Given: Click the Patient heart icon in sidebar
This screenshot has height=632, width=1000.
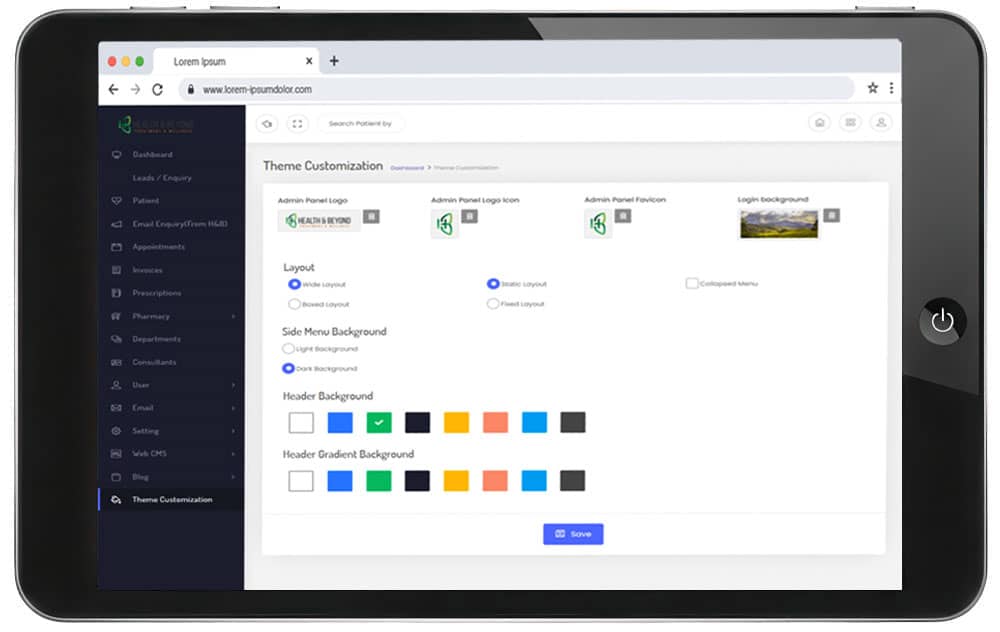Looking at the screenshot, I should click(x=116, y=200).
